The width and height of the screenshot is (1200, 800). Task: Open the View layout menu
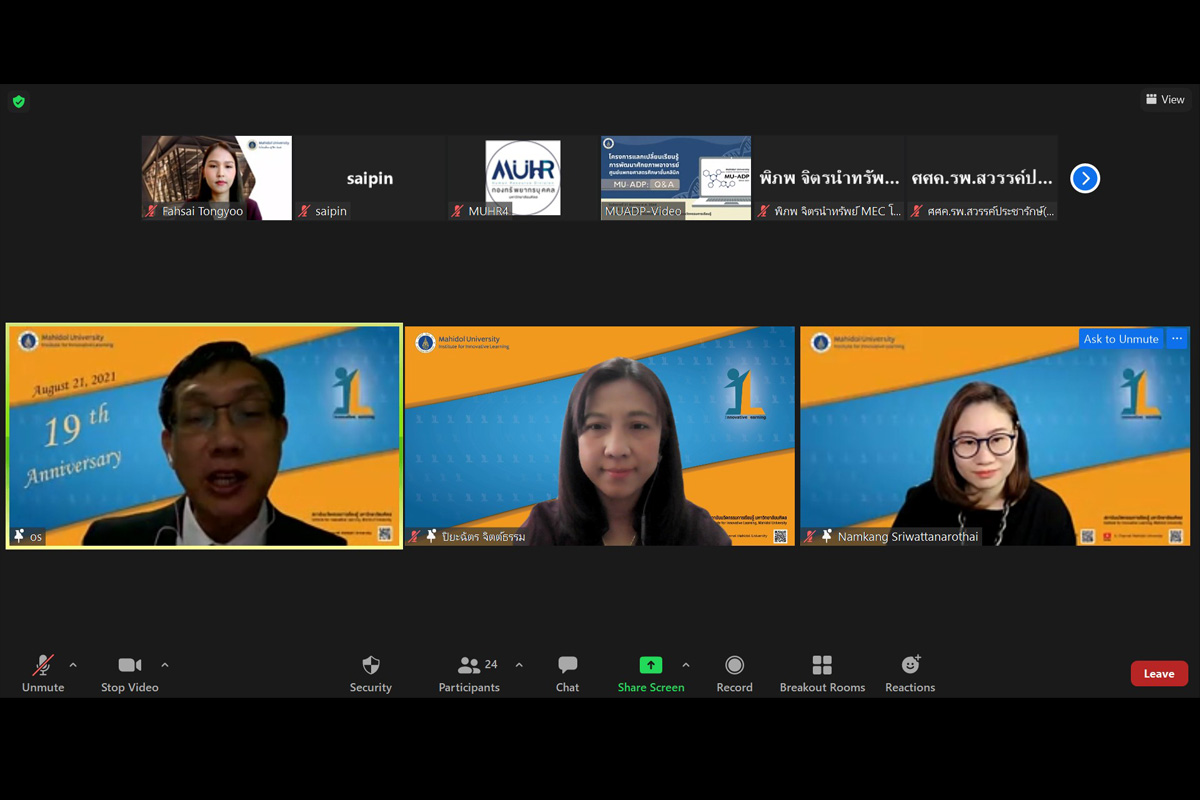[x=1165, y=99]
